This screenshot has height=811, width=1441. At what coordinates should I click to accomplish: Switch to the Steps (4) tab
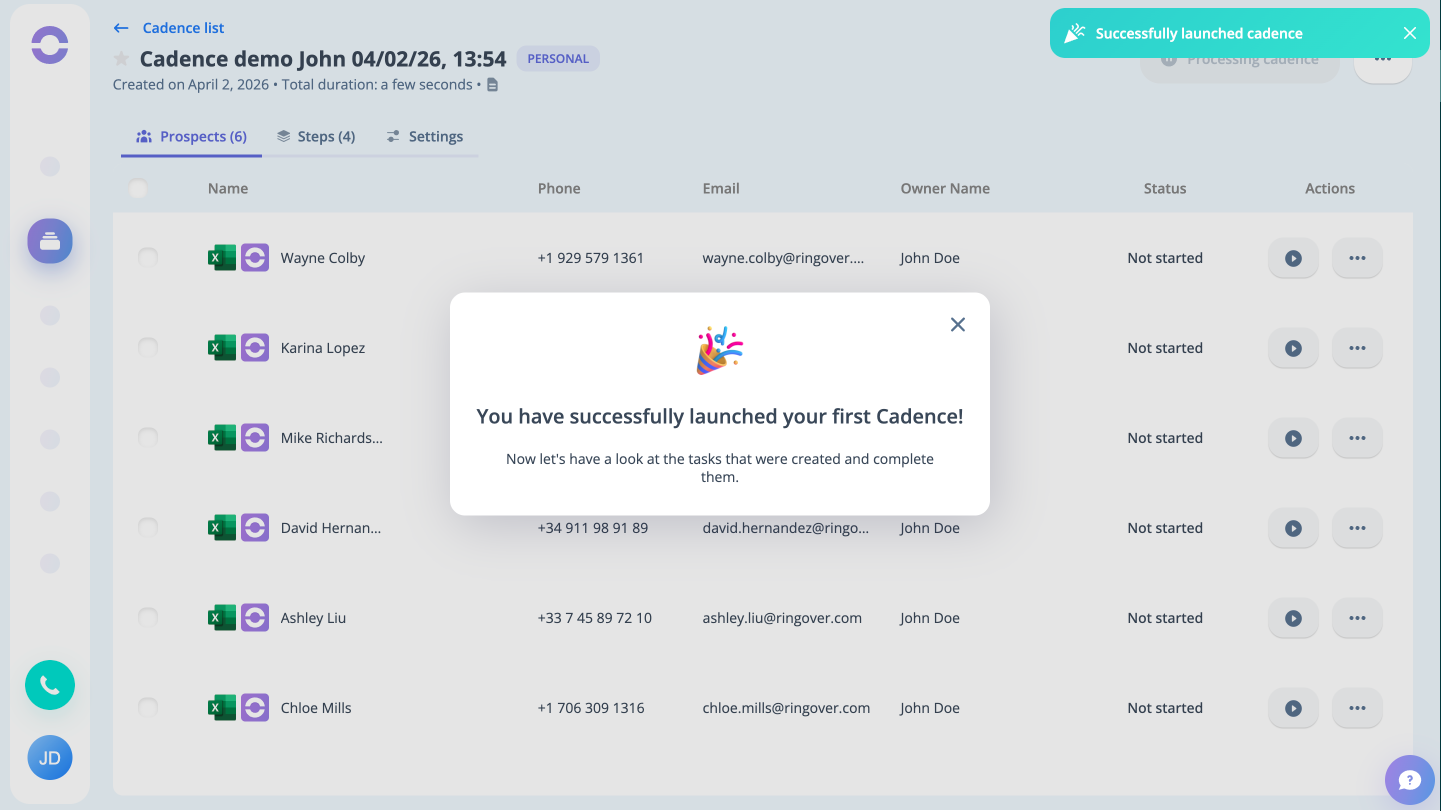pyautogui.click(x=316, y=137)
